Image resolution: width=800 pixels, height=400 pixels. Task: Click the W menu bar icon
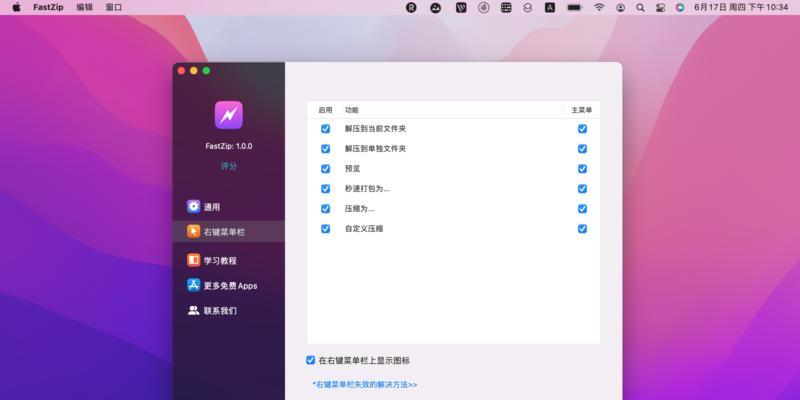(x=461, y=8)
